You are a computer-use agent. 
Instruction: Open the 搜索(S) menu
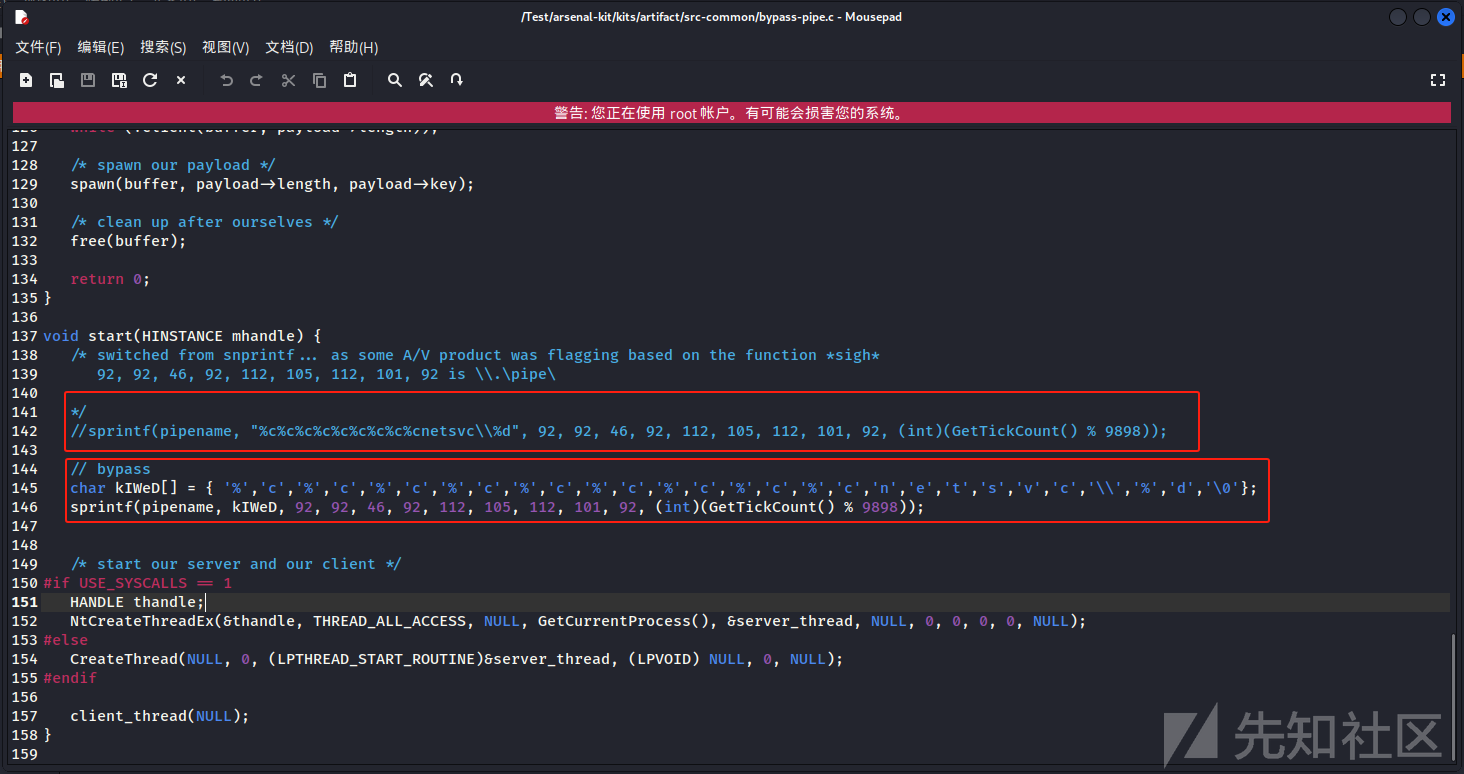coord(163,47)
